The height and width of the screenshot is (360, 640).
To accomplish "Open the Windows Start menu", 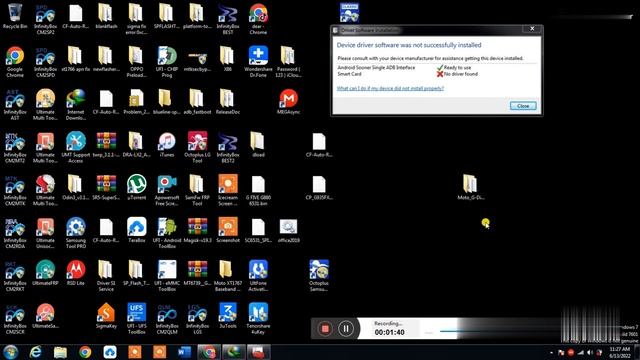I will point(10,352).
